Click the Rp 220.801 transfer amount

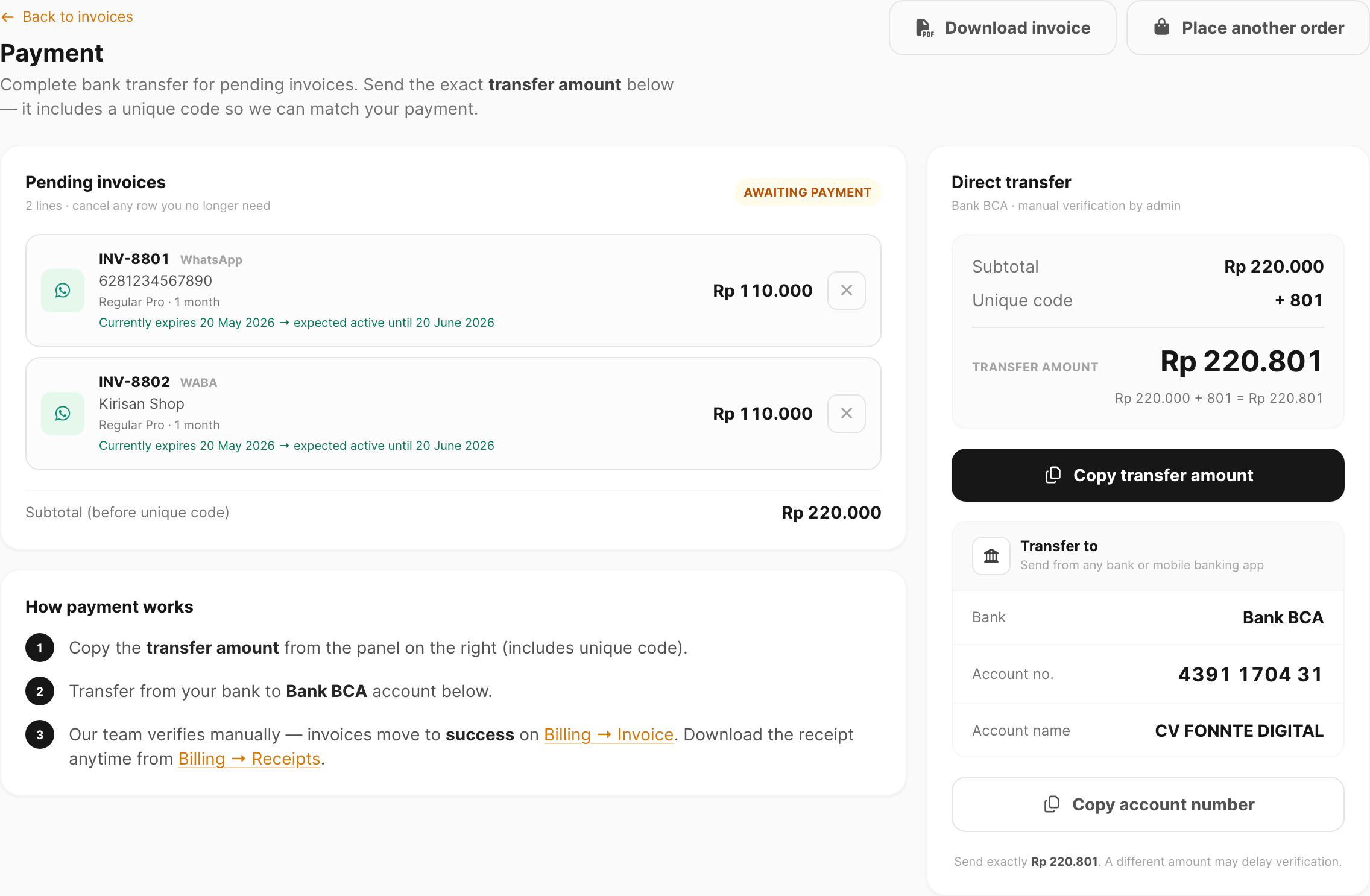(1242, 361)
